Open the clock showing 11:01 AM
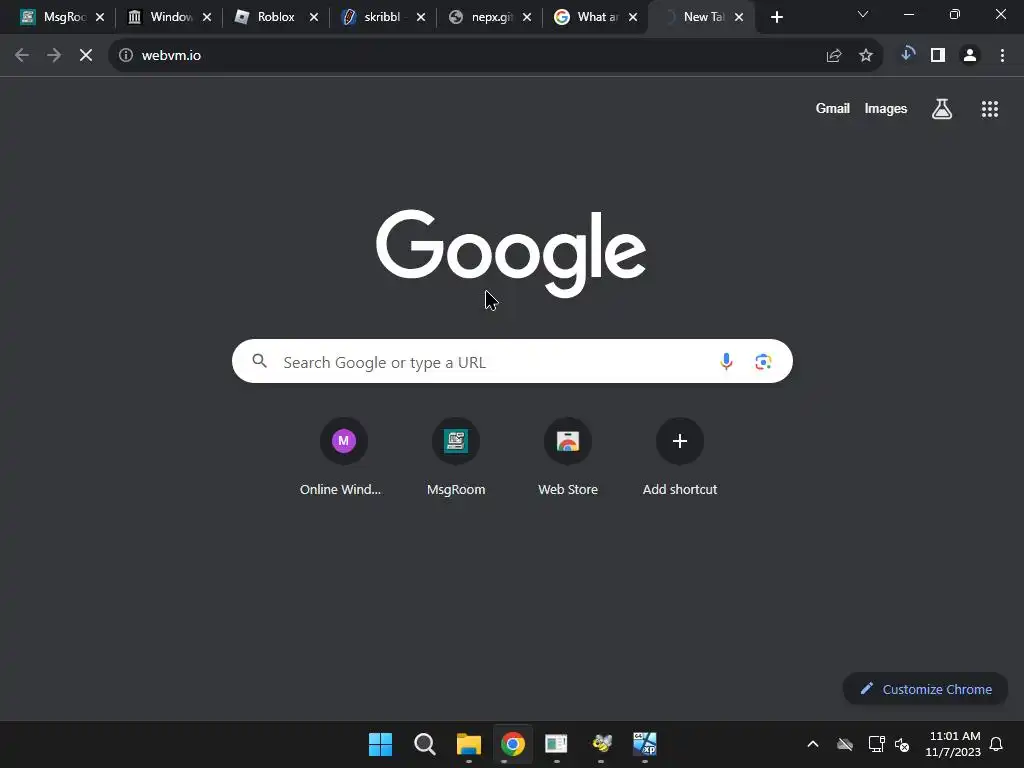Screen dimensions: 1024x768 pos(953,744)
